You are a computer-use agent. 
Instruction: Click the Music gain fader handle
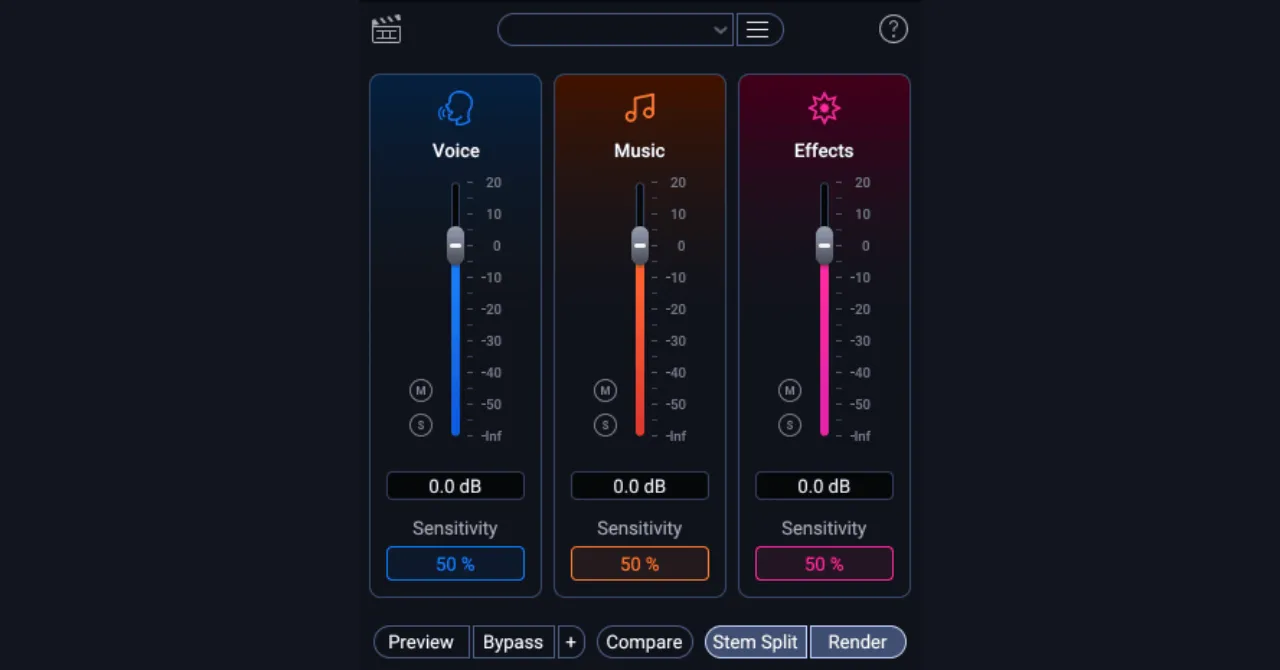640,245
